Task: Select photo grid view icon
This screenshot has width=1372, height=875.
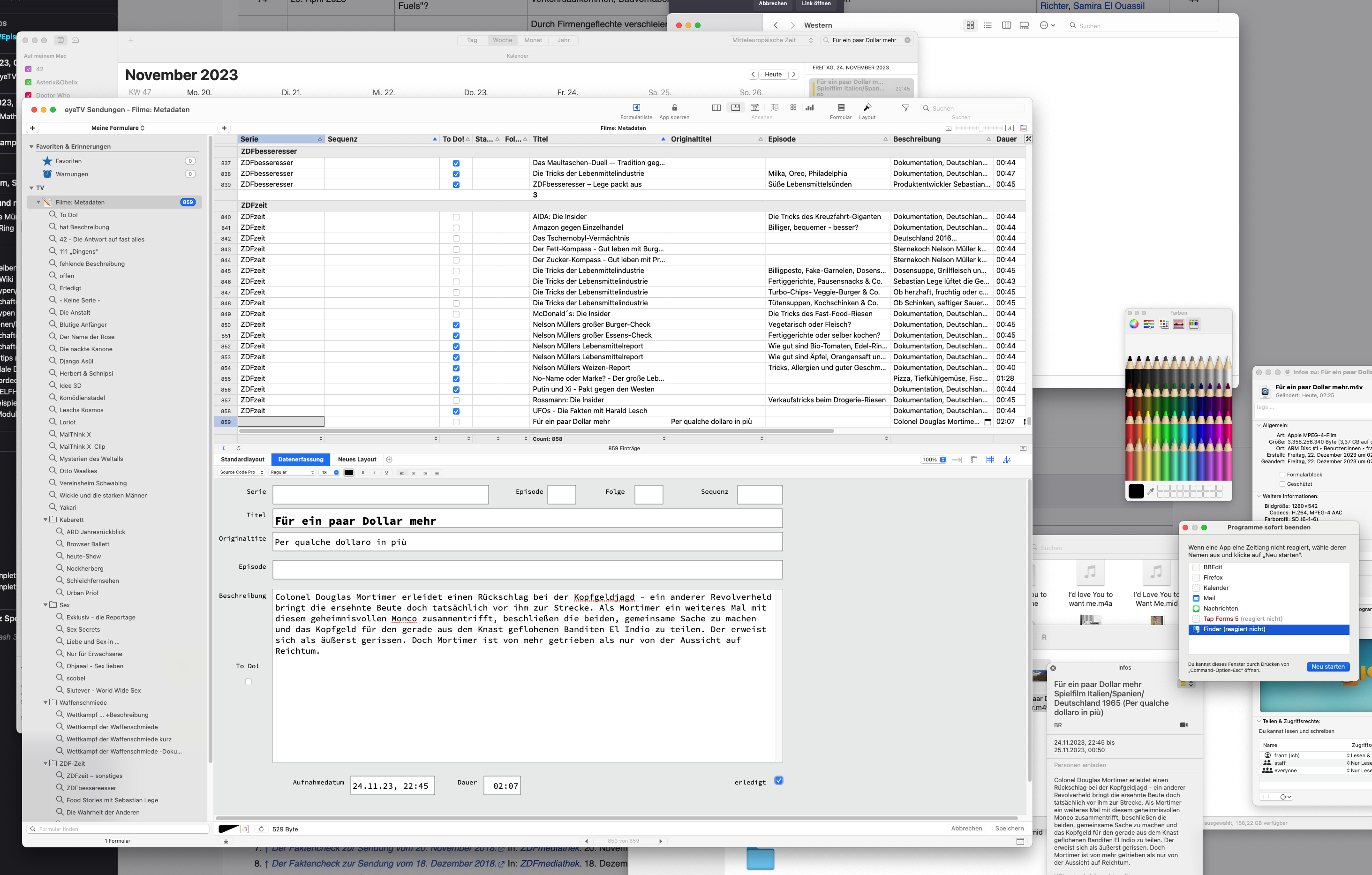Action: (793, 108)
